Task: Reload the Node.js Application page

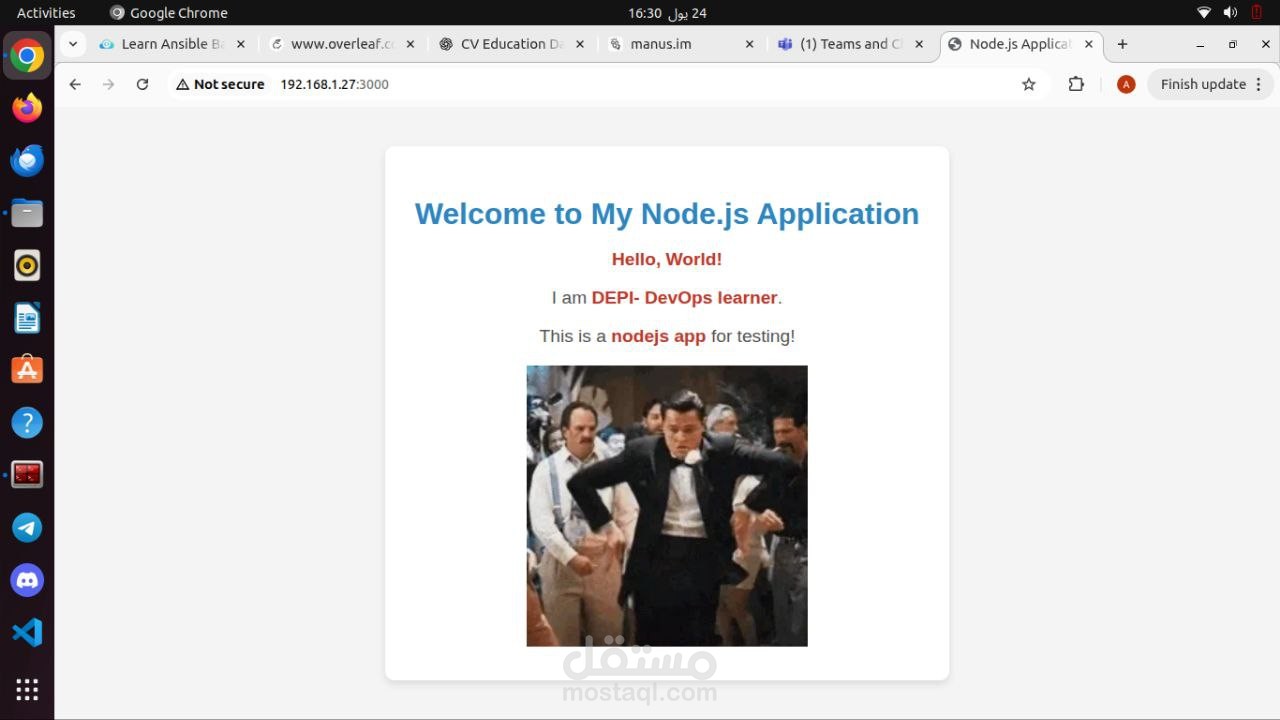Action: 142,84
